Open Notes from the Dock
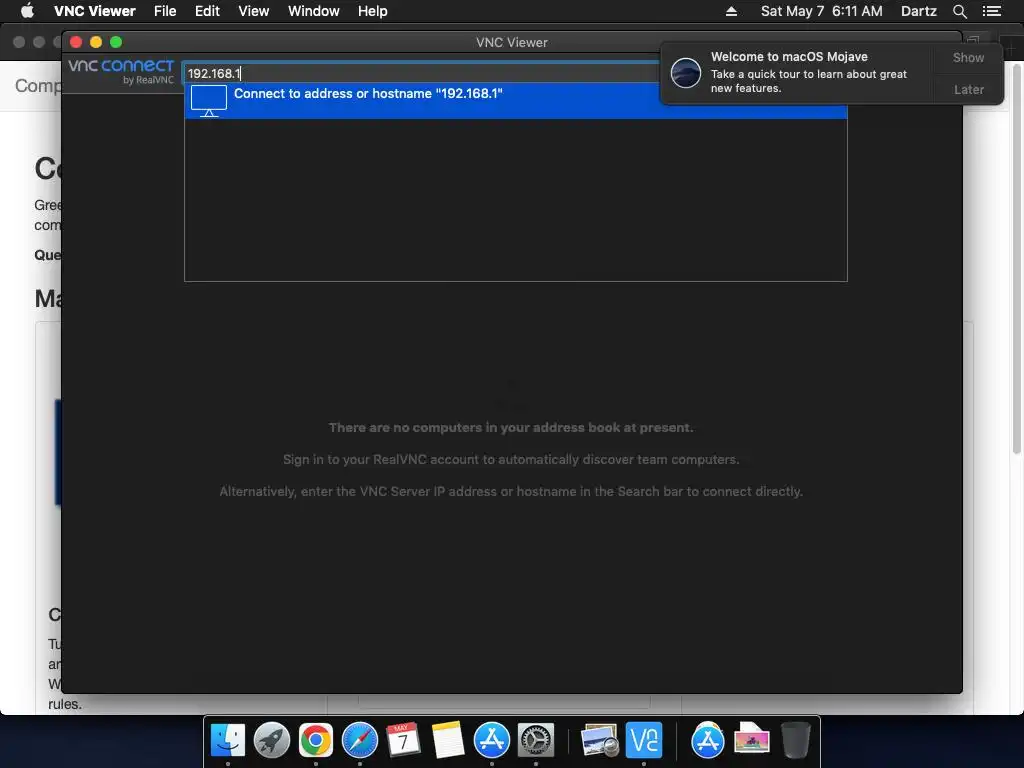This screenshot has width=1024, height=768. click(448, 741)
